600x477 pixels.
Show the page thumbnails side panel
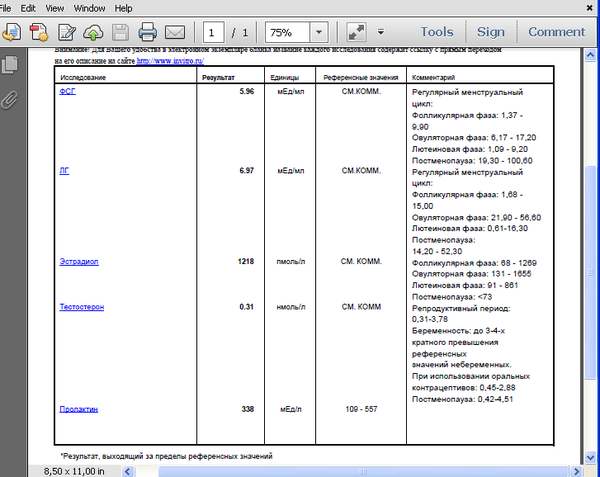[x=10, y=64]
